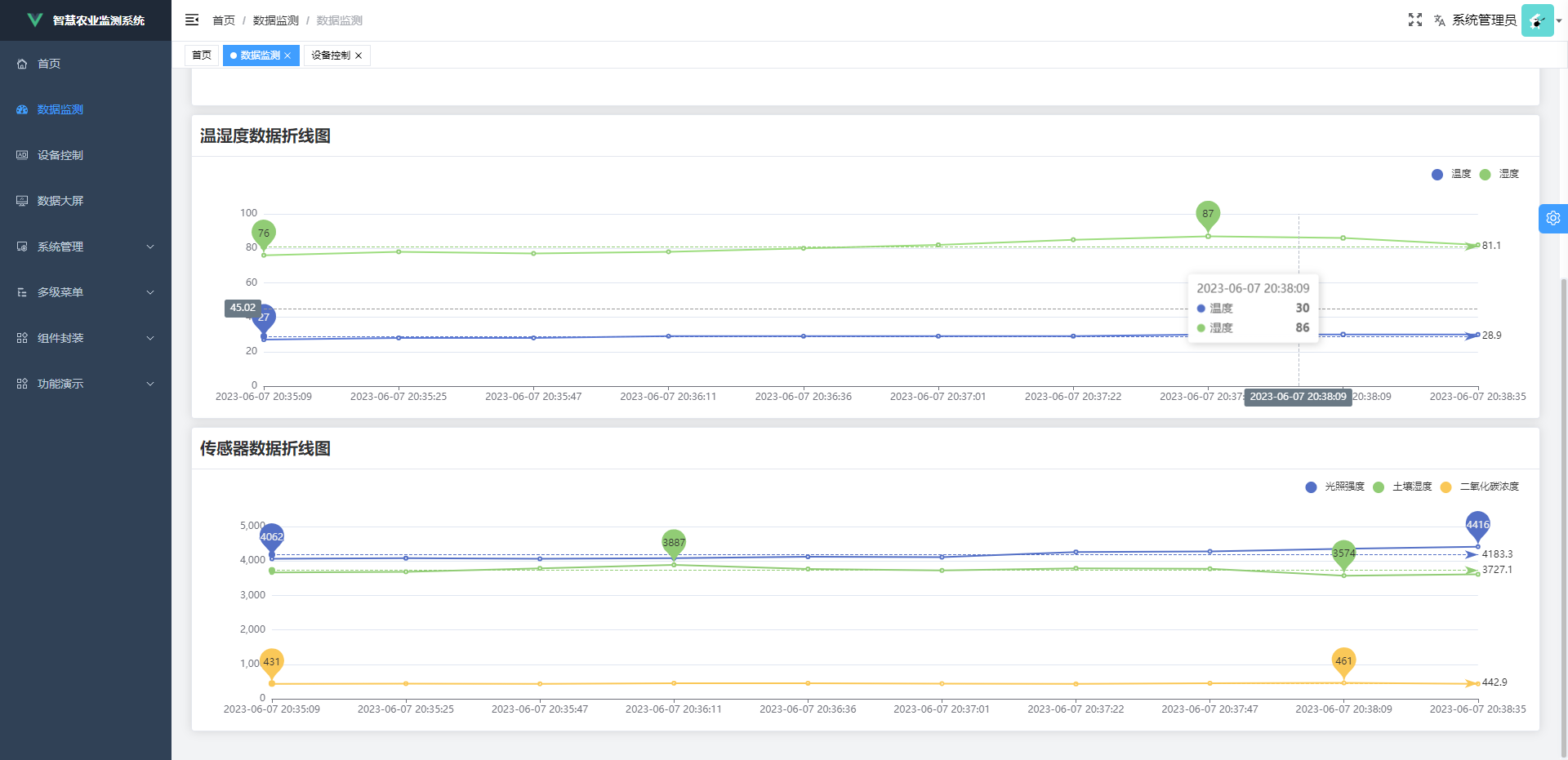Click the humidity max marker 87
Image resolution: width=1568 pixels, height=760 pixels.
pyautogui.click(x=1208, y=215)
